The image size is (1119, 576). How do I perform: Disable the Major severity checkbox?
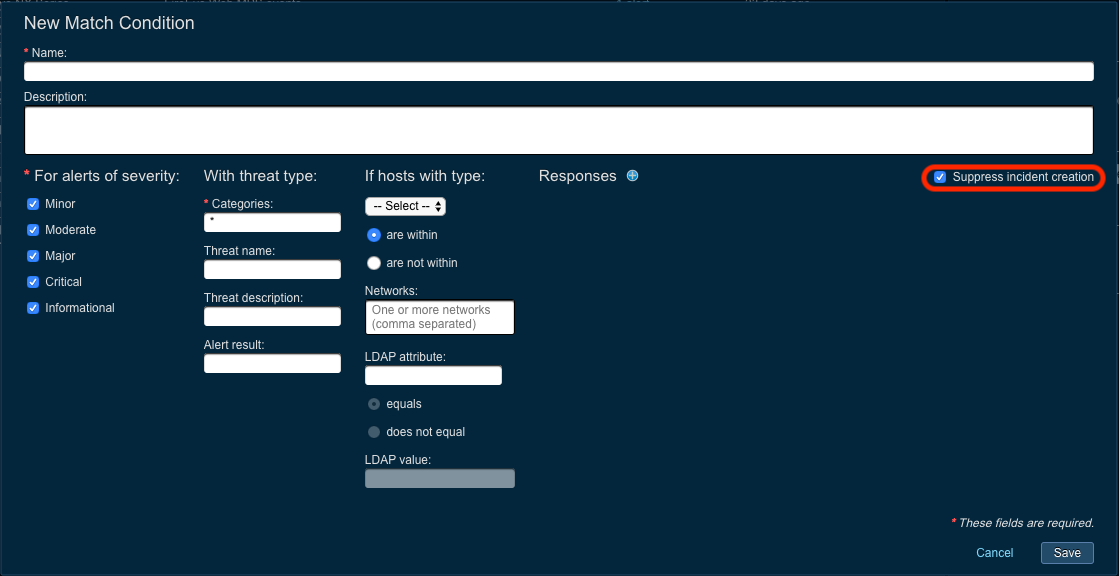point(33,256)
